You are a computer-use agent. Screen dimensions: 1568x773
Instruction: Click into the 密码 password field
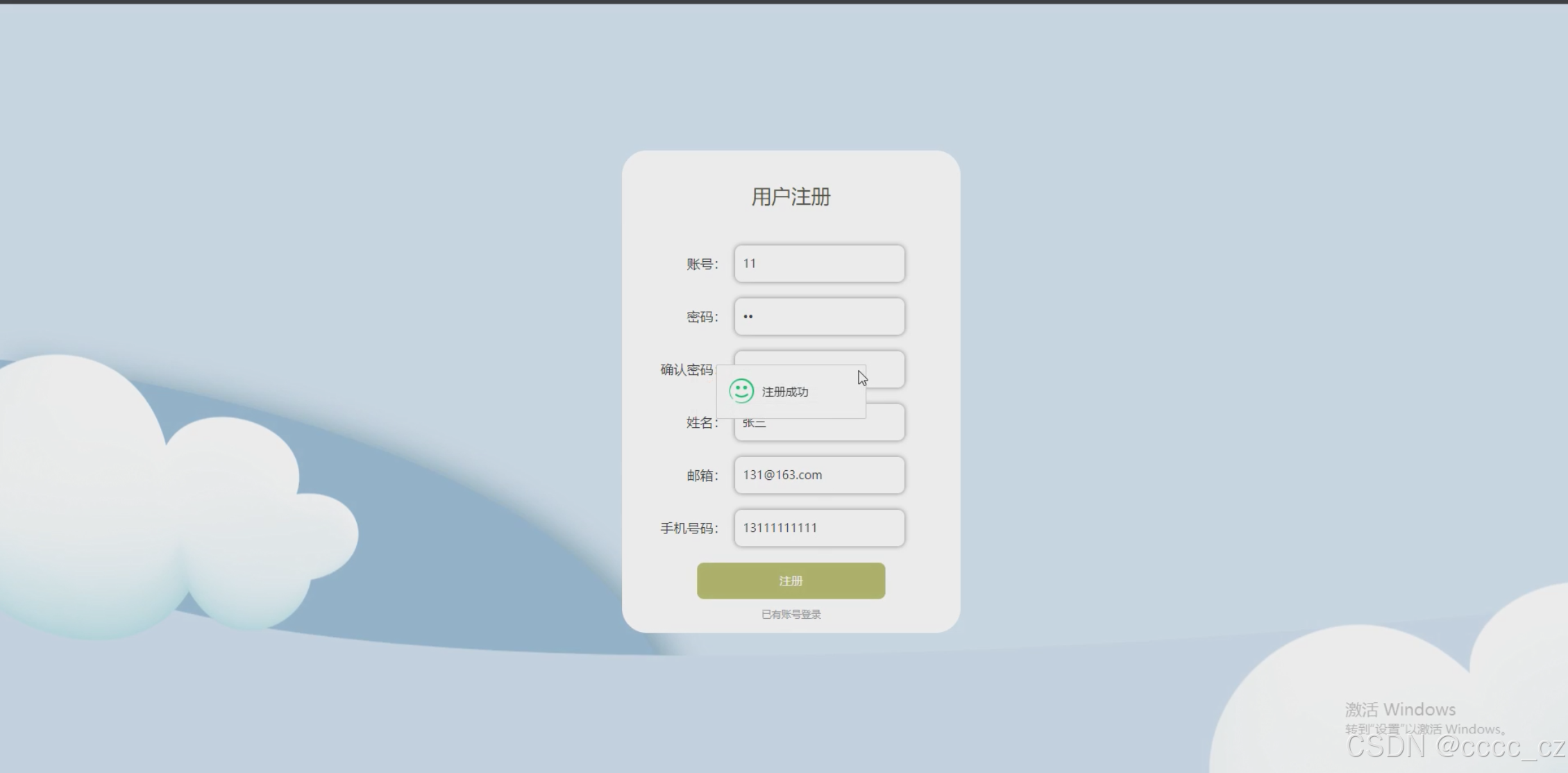[819, 317]
